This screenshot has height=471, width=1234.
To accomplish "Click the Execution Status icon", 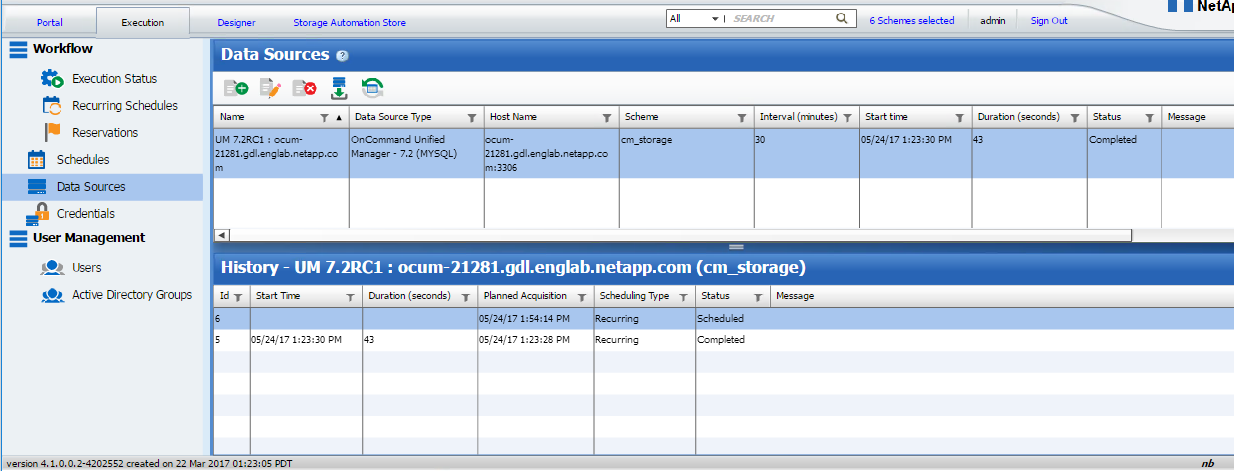I will 53,78.
